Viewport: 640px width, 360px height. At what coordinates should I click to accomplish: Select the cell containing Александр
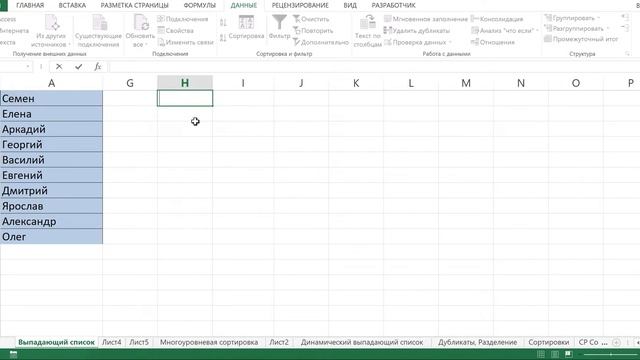(51, 221)
